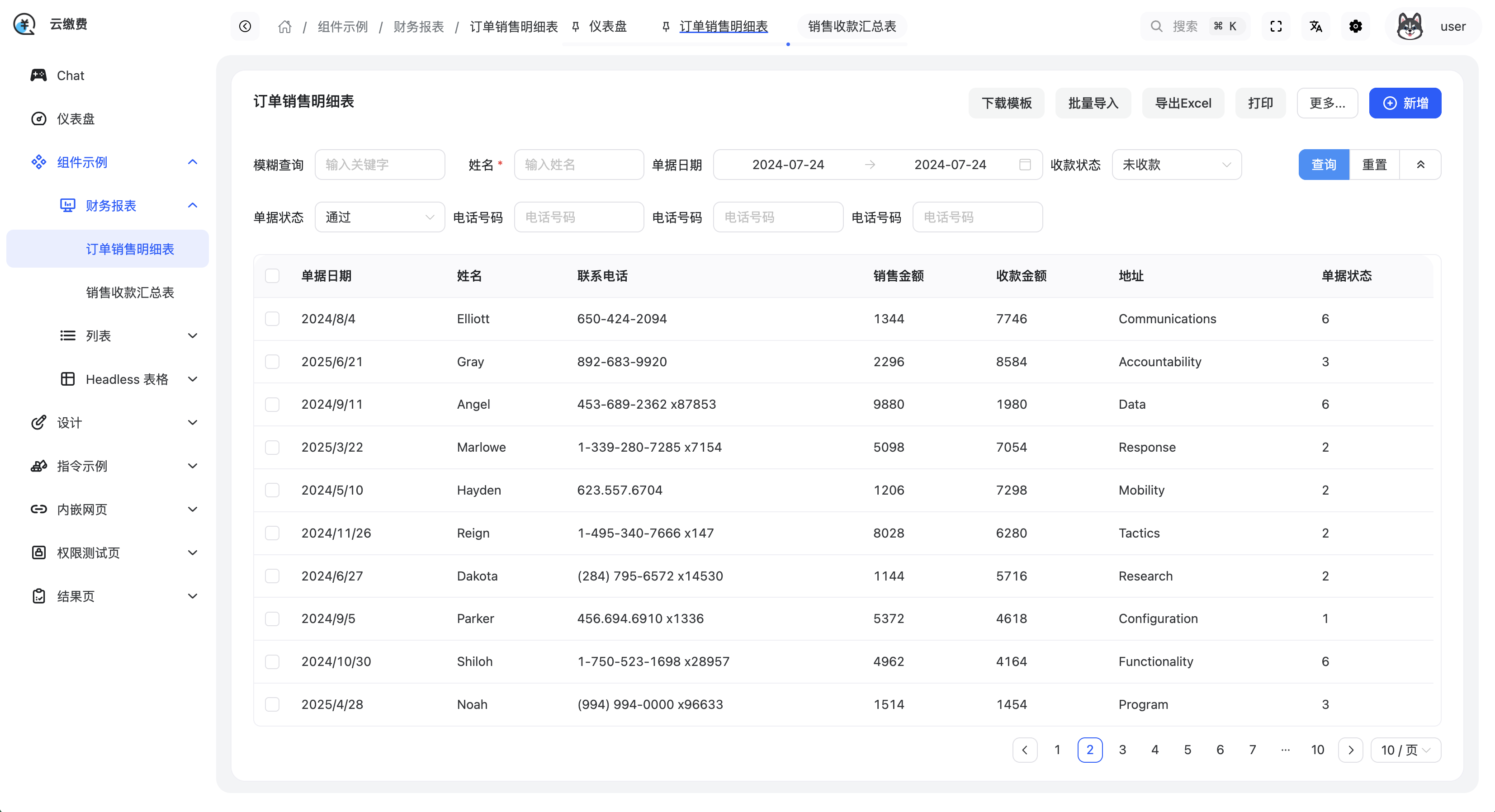
Task: Click the Headless 表格 table icon
Action: [x=67, y=379]
